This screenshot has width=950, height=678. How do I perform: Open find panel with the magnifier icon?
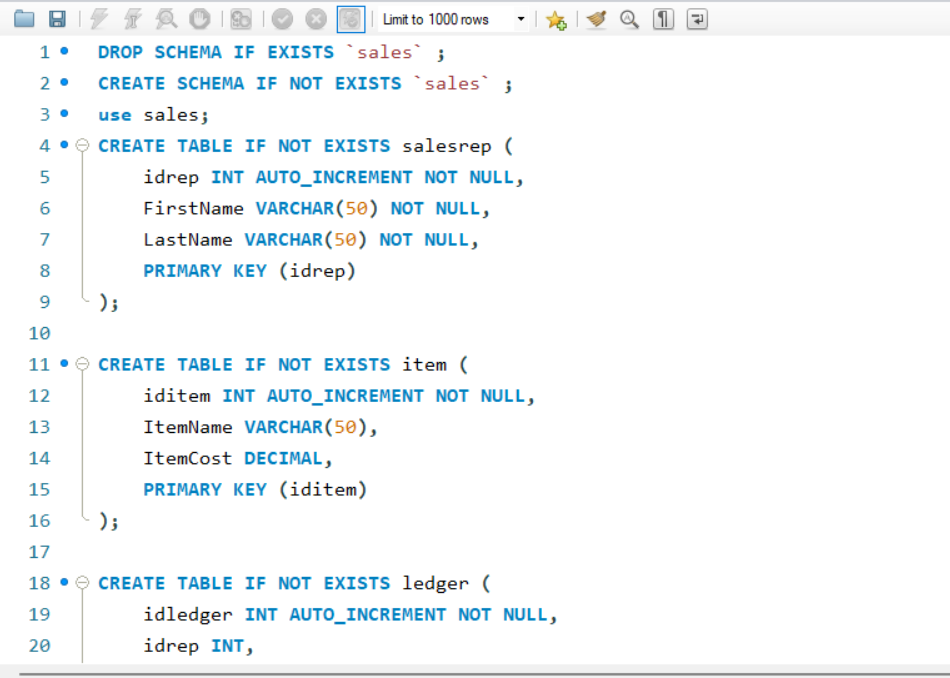[629, 19]
